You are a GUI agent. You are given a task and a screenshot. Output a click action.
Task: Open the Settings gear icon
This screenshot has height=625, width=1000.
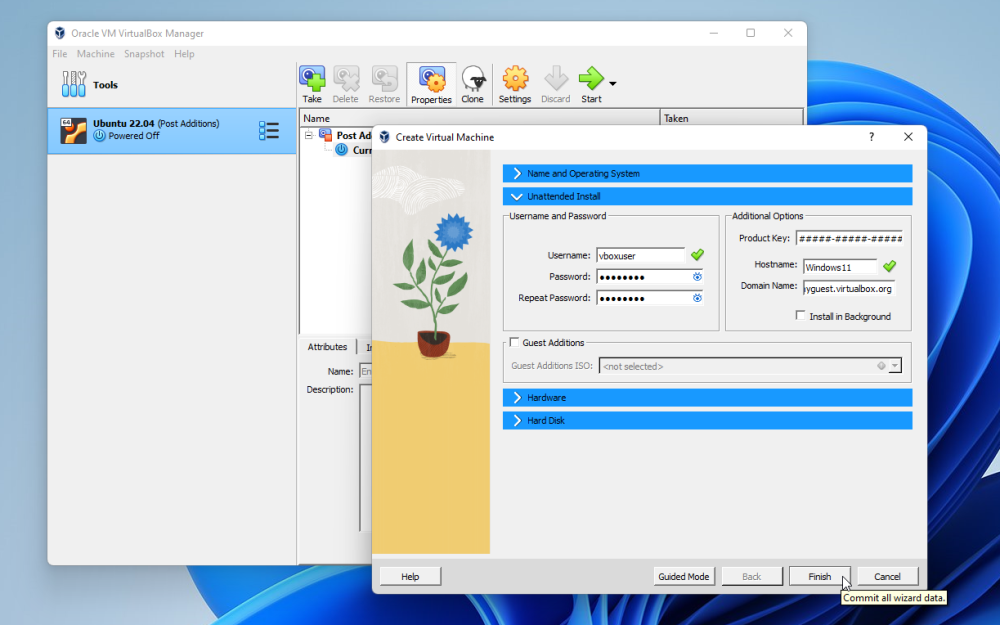tap(515, 80)
